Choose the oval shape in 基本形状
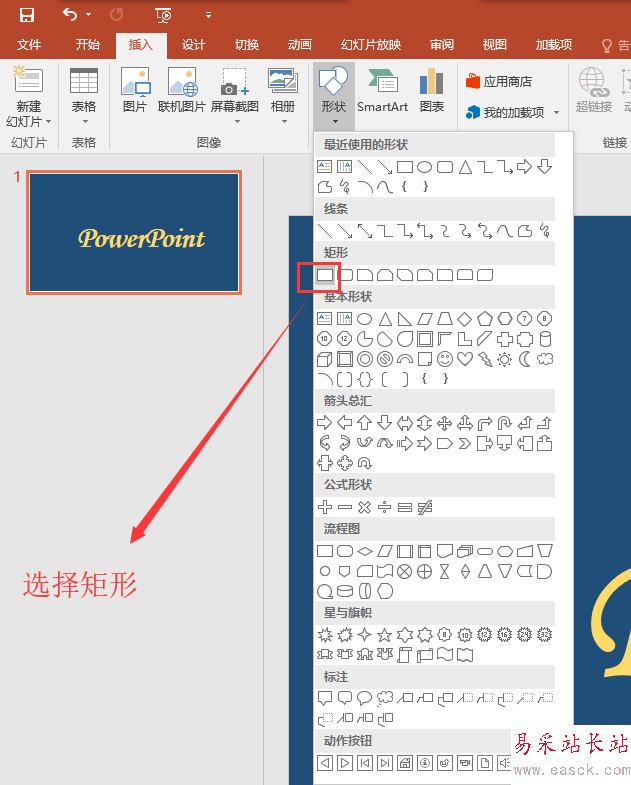This screenshot has width=631, height=785. tap(365, 319)
